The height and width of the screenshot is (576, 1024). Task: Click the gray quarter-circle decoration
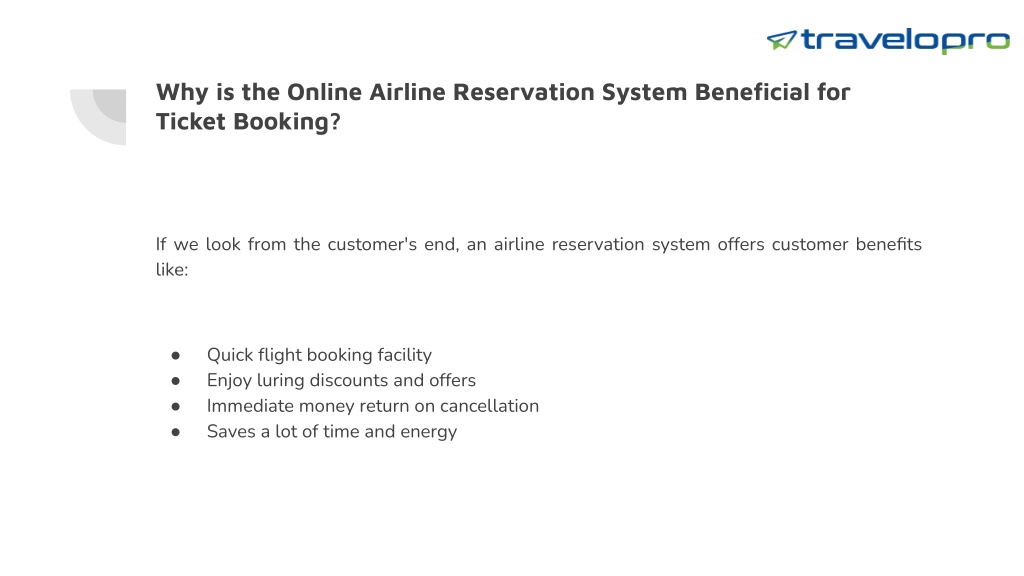pos(98,117)
